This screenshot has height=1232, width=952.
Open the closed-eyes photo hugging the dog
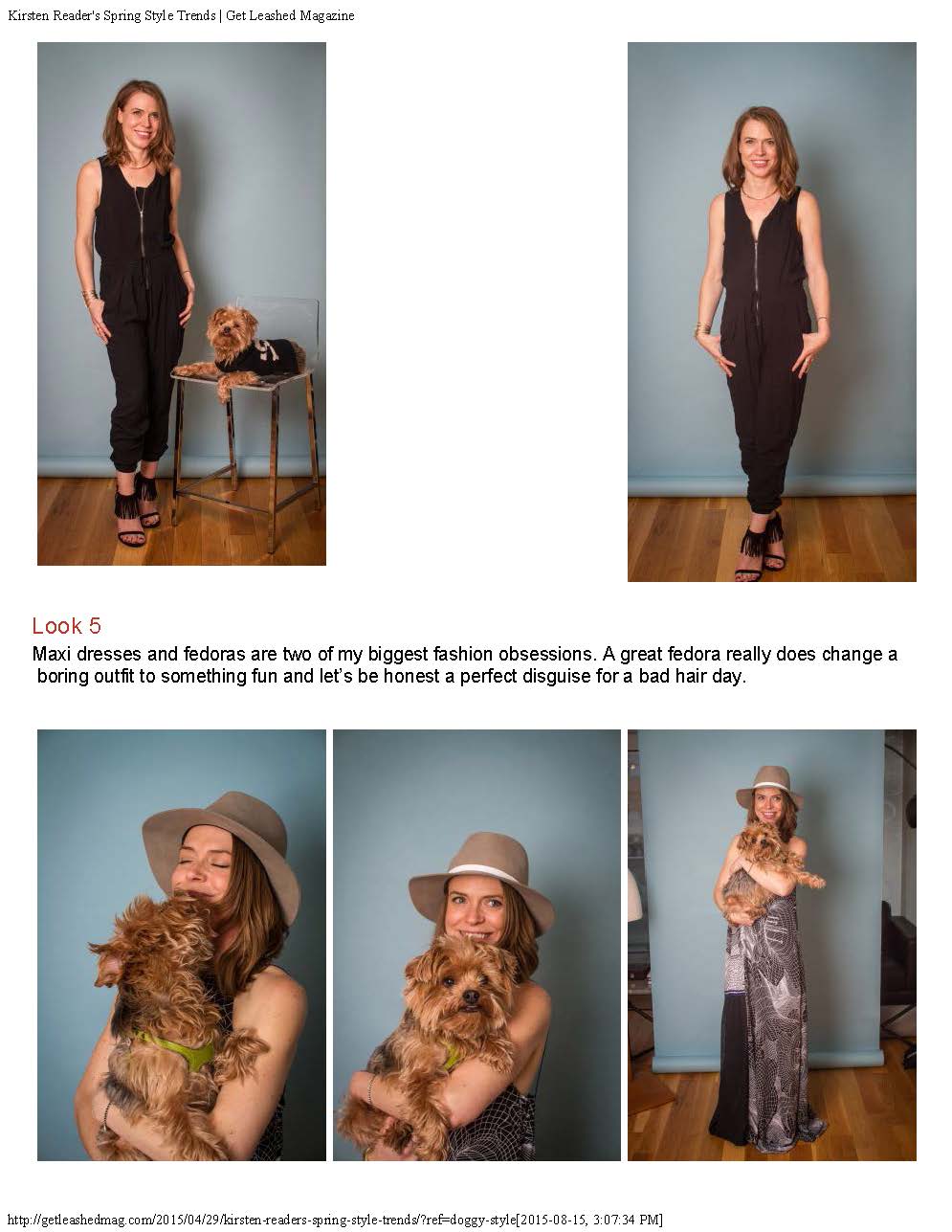coord(182,945)
